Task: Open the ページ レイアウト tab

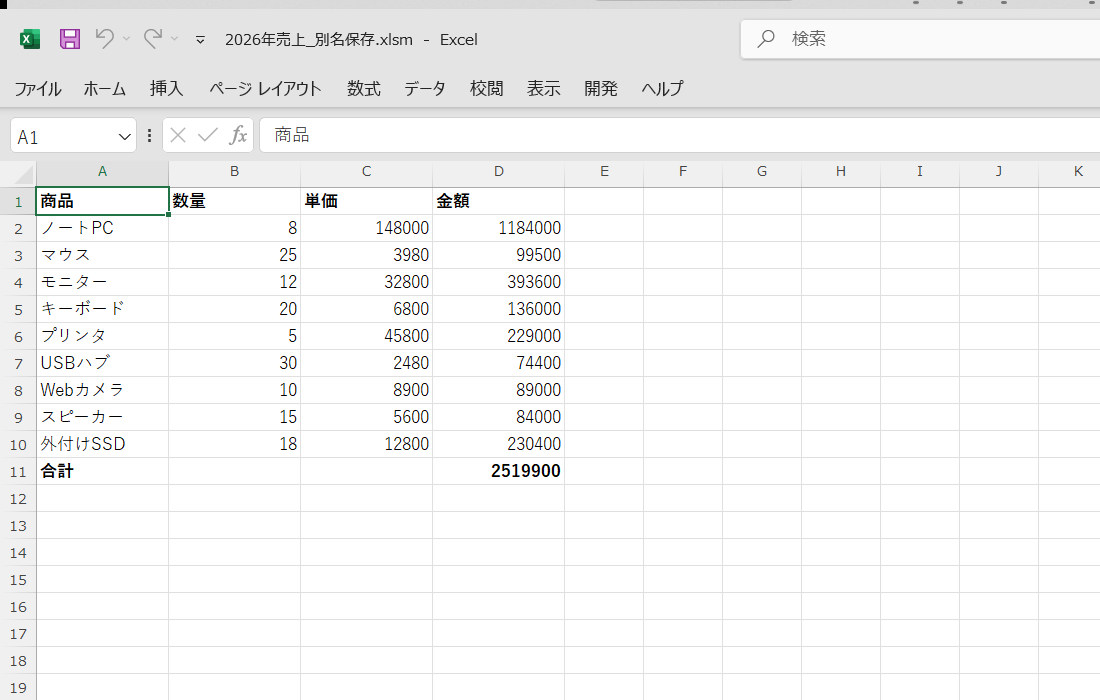Action: (265, 88)
